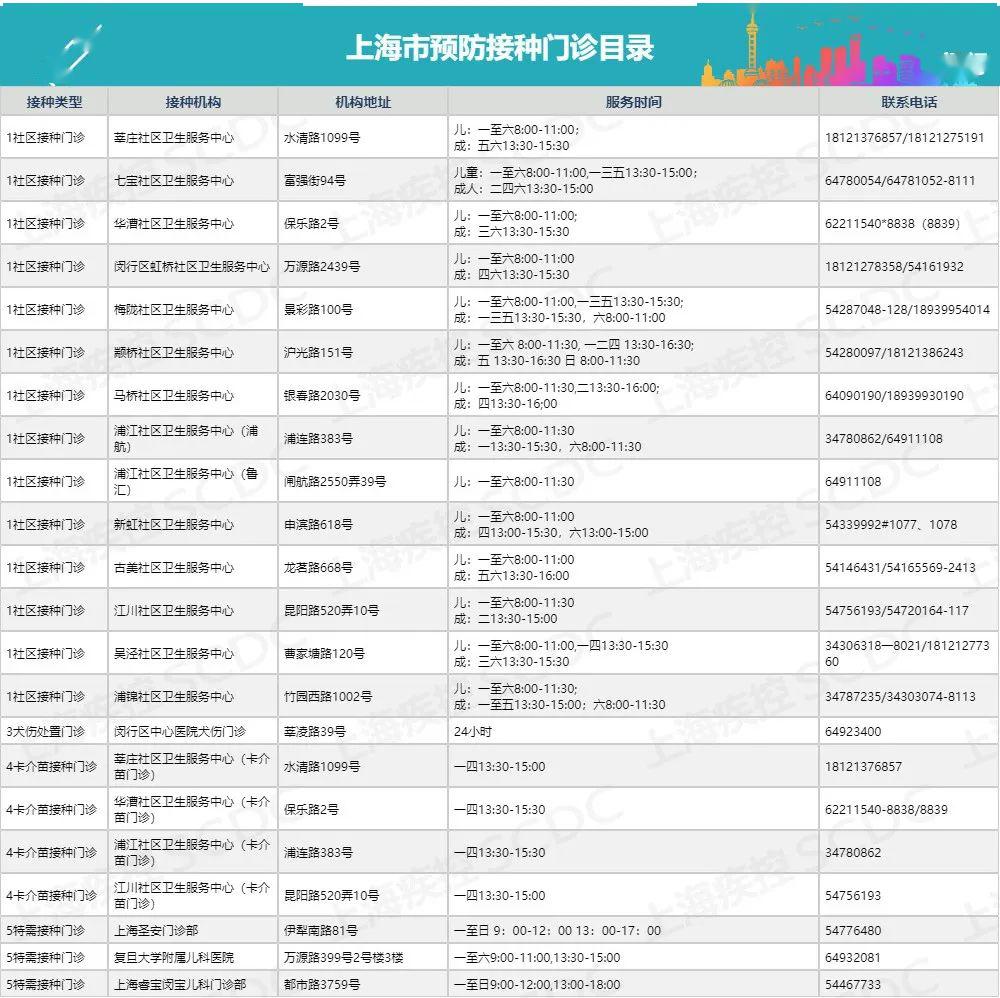Click phone number 64923400
The height and width of the screenshot is (998, 1000).
point(853,732)
